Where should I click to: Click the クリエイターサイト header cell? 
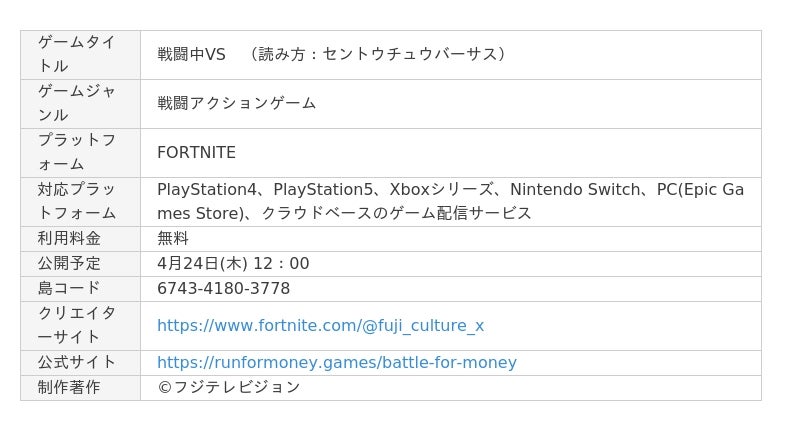tap(81, 325)
